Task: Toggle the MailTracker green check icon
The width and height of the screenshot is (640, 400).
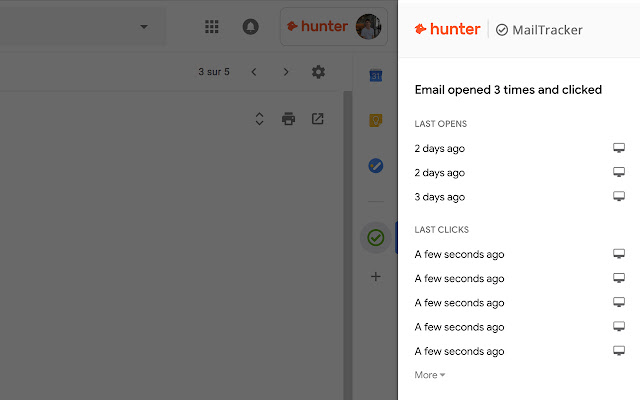Action: click(376, 237)
